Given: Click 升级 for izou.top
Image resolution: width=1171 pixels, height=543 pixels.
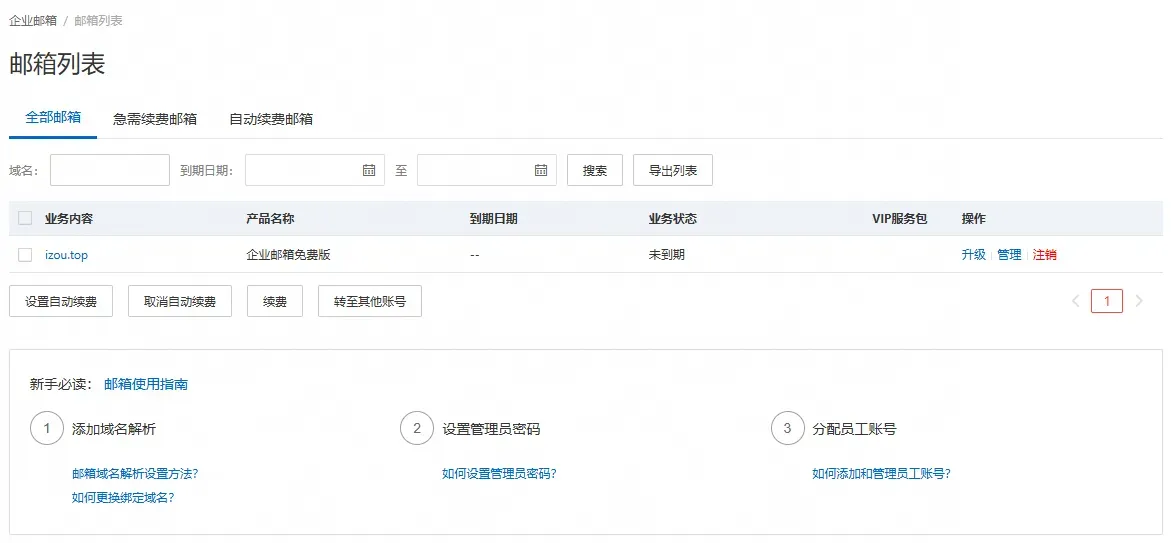Looking at the screenshot, I should [973, 255].
